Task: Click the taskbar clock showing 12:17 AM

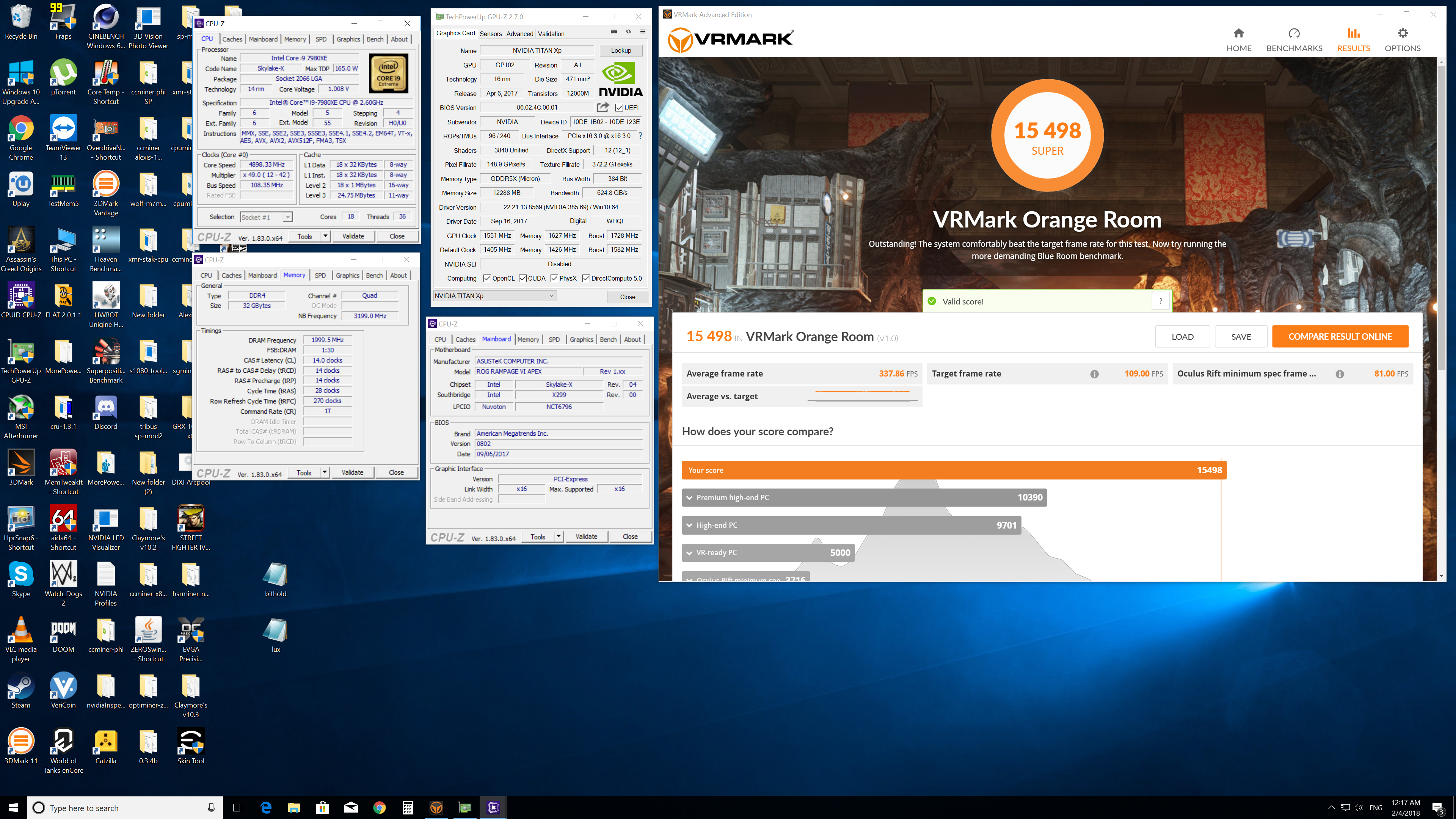Action: click(1406, 808)
